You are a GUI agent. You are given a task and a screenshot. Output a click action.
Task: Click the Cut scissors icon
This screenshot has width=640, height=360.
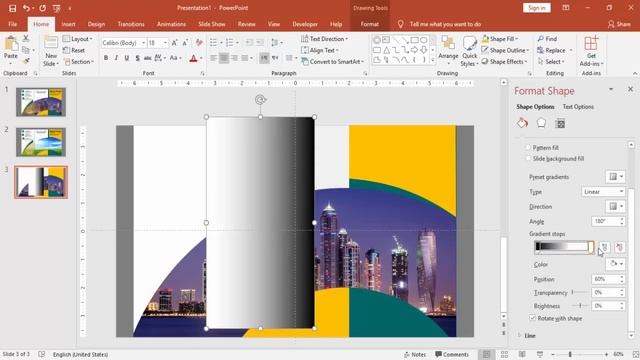(26, 38)
